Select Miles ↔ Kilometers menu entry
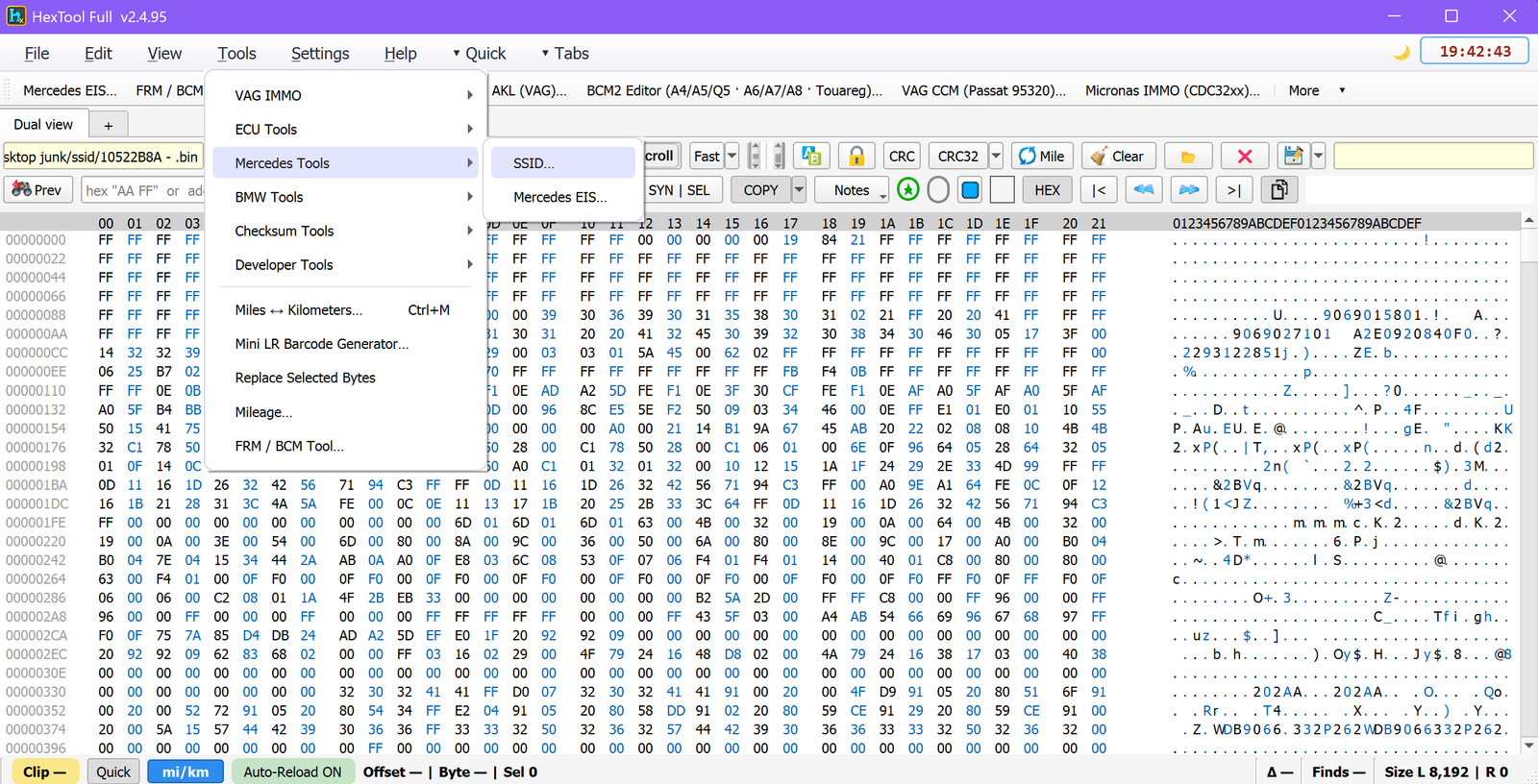The height and width of the screenshot is (784, 1538). pos(345,309)
